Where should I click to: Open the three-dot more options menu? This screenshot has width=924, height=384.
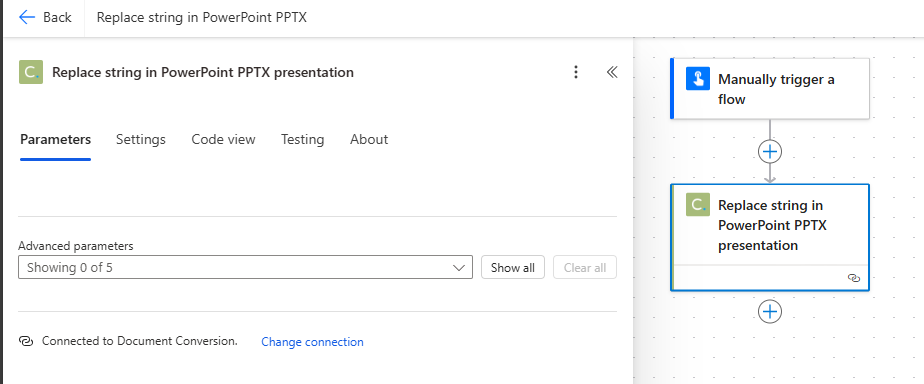pyautogui.click(x=576, y=72)
